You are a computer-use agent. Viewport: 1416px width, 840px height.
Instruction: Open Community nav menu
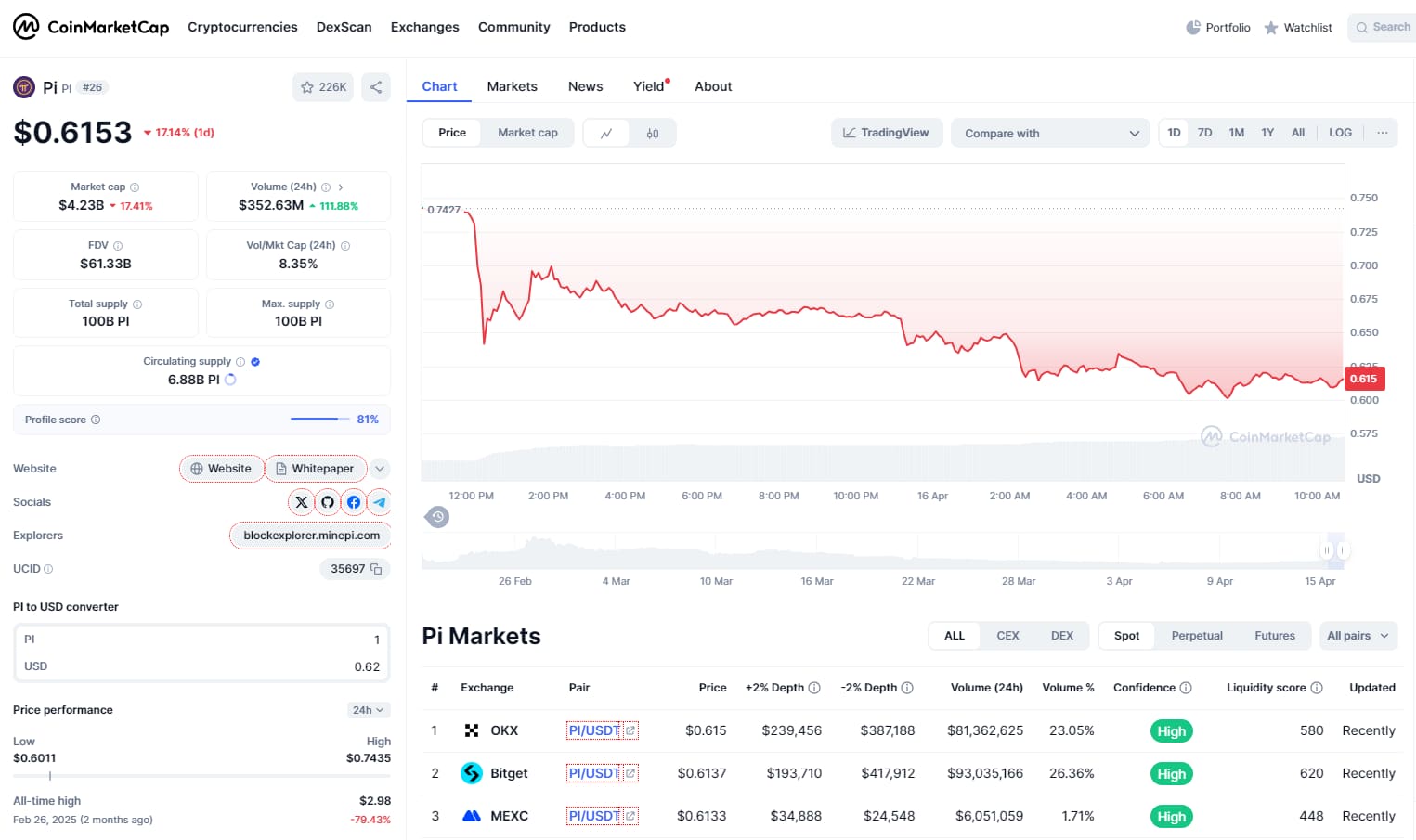[x=513, y=27]
